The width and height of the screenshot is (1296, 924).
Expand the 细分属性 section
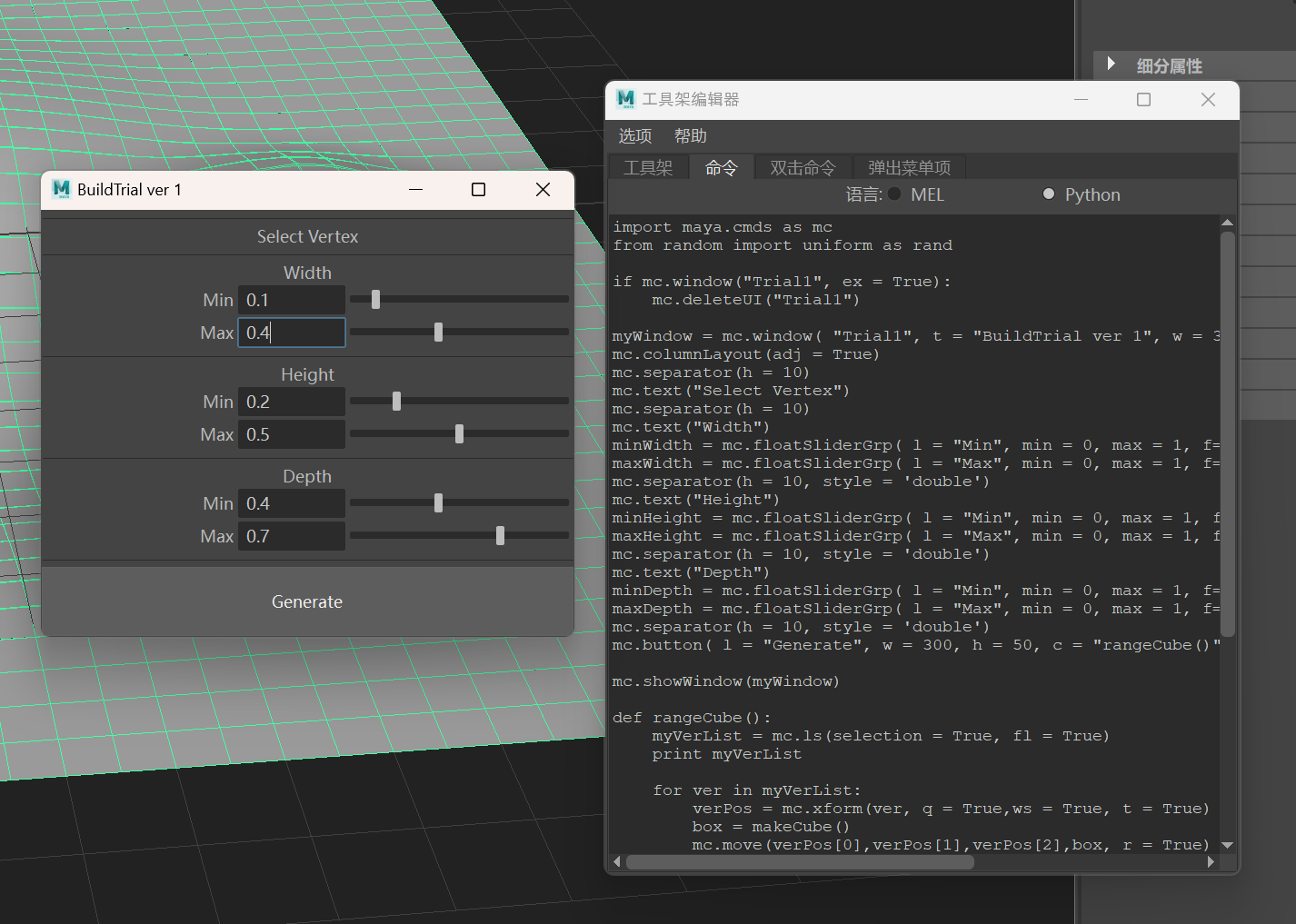1111,64
